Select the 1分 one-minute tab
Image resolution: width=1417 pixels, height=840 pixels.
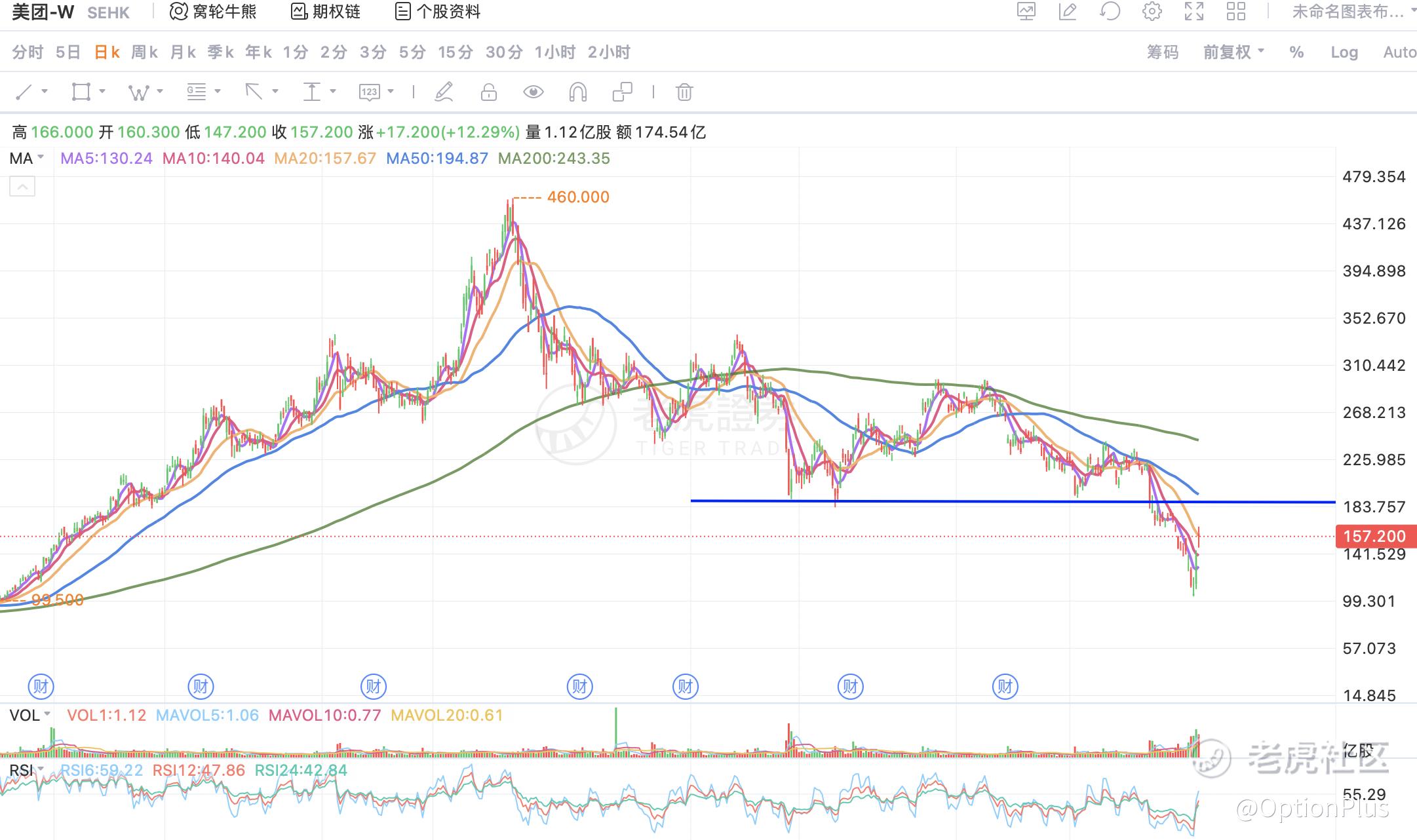point(296,52)
